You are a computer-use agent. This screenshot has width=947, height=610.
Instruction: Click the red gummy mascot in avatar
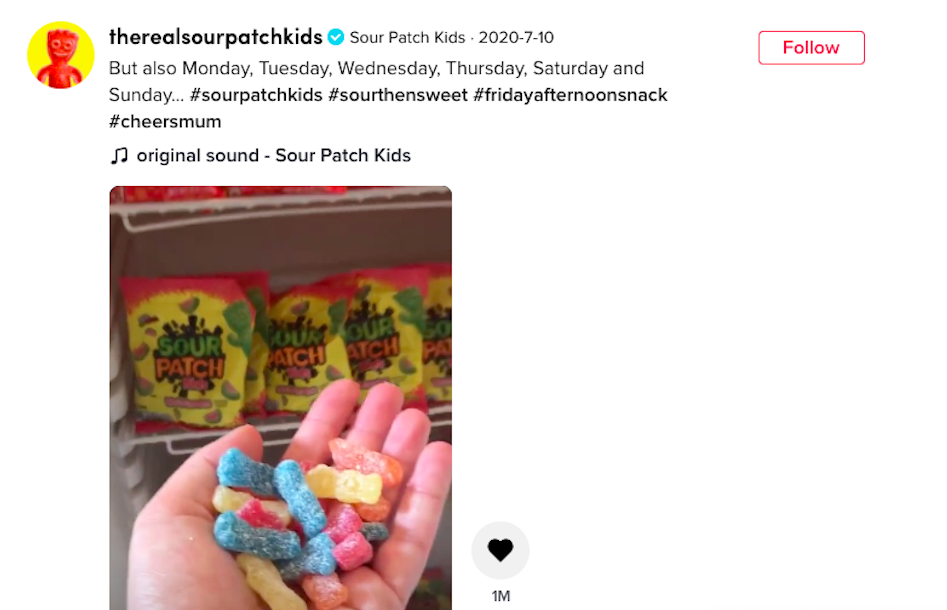tap(60, 59)
